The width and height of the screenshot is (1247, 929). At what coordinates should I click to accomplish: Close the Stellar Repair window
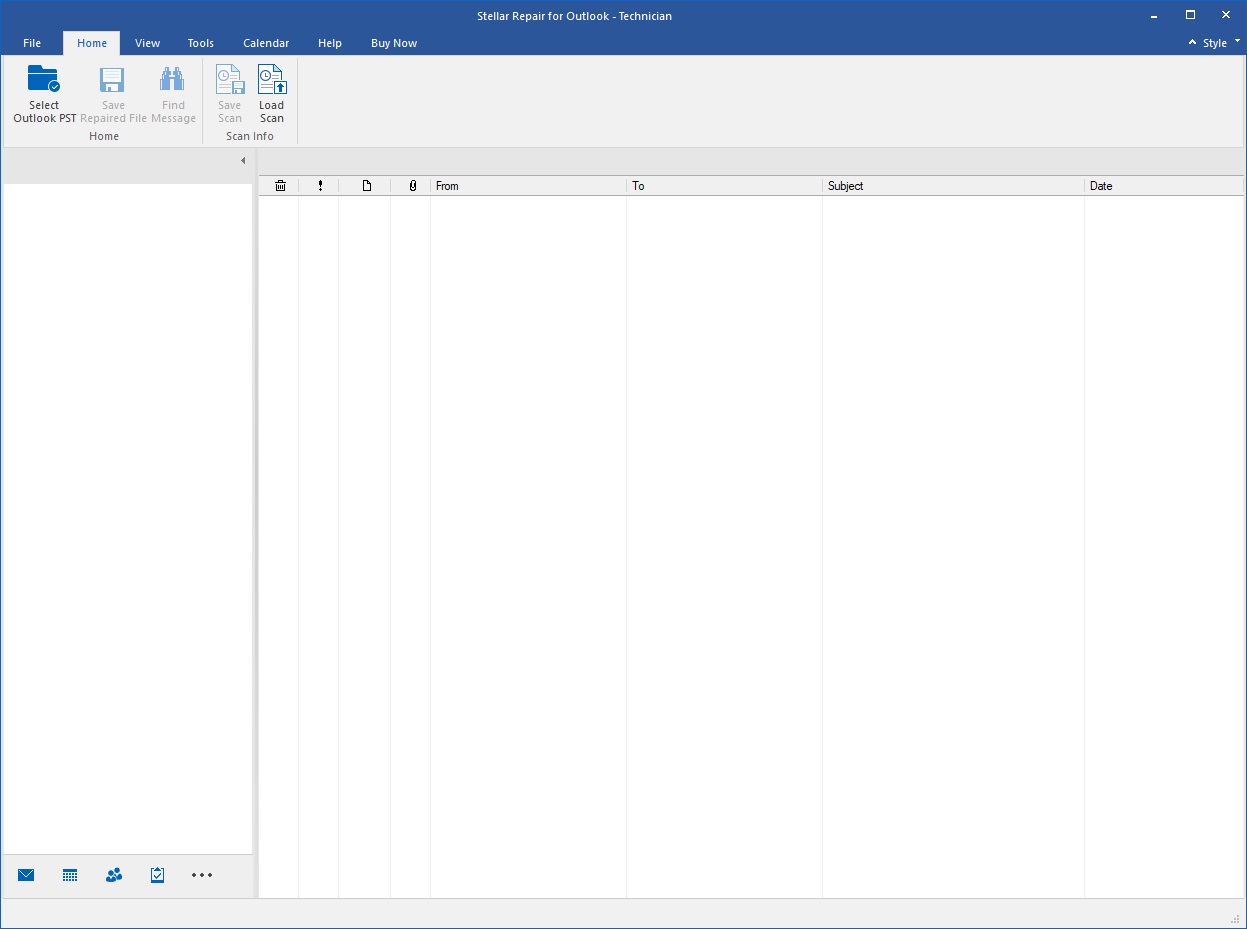click(x=1226, y=15)
